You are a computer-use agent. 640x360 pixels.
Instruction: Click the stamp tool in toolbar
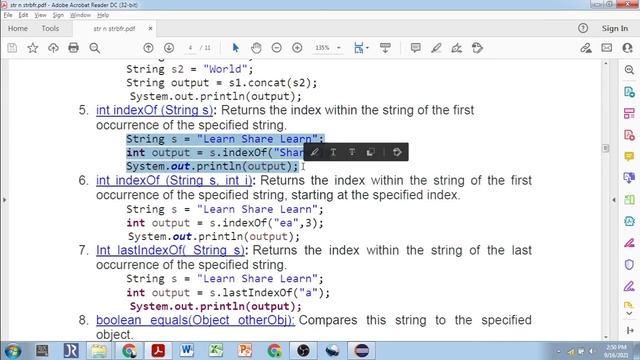[477, 48]
